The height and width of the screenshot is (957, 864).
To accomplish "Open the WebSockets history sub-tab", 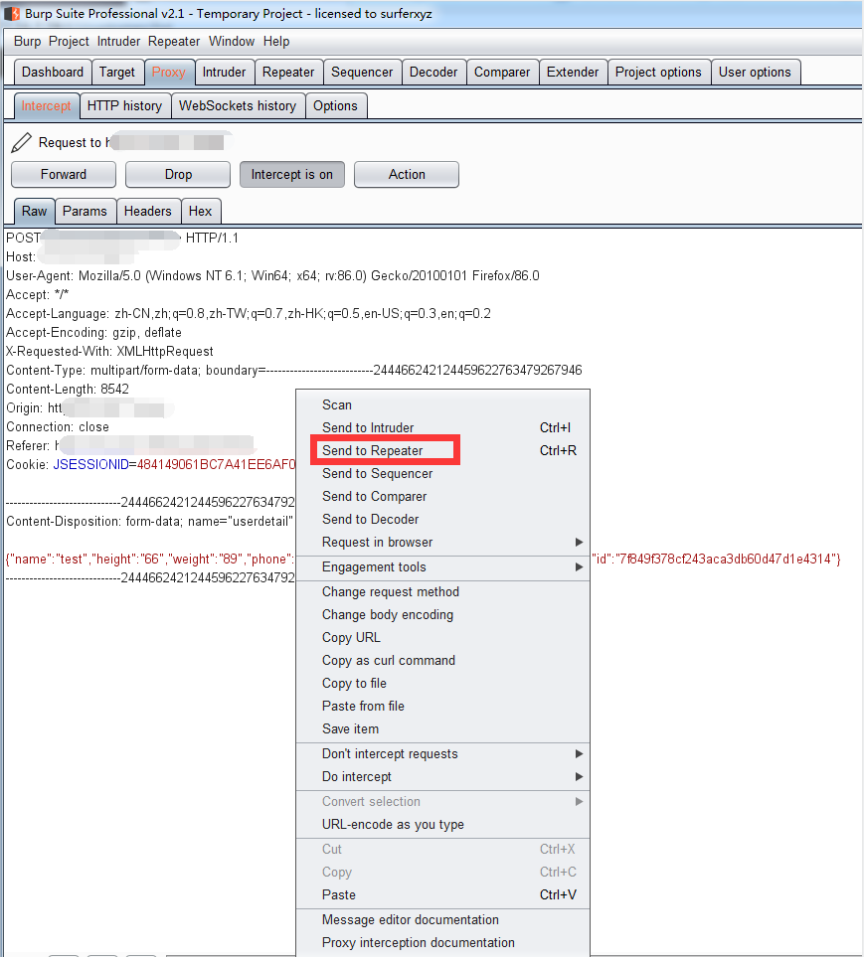I will click(237, 106).
